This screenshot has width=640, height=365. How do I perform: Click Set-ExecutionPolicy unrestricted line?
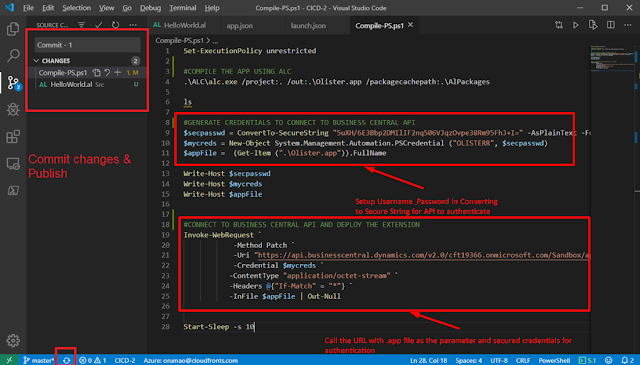tap(250, 51)
